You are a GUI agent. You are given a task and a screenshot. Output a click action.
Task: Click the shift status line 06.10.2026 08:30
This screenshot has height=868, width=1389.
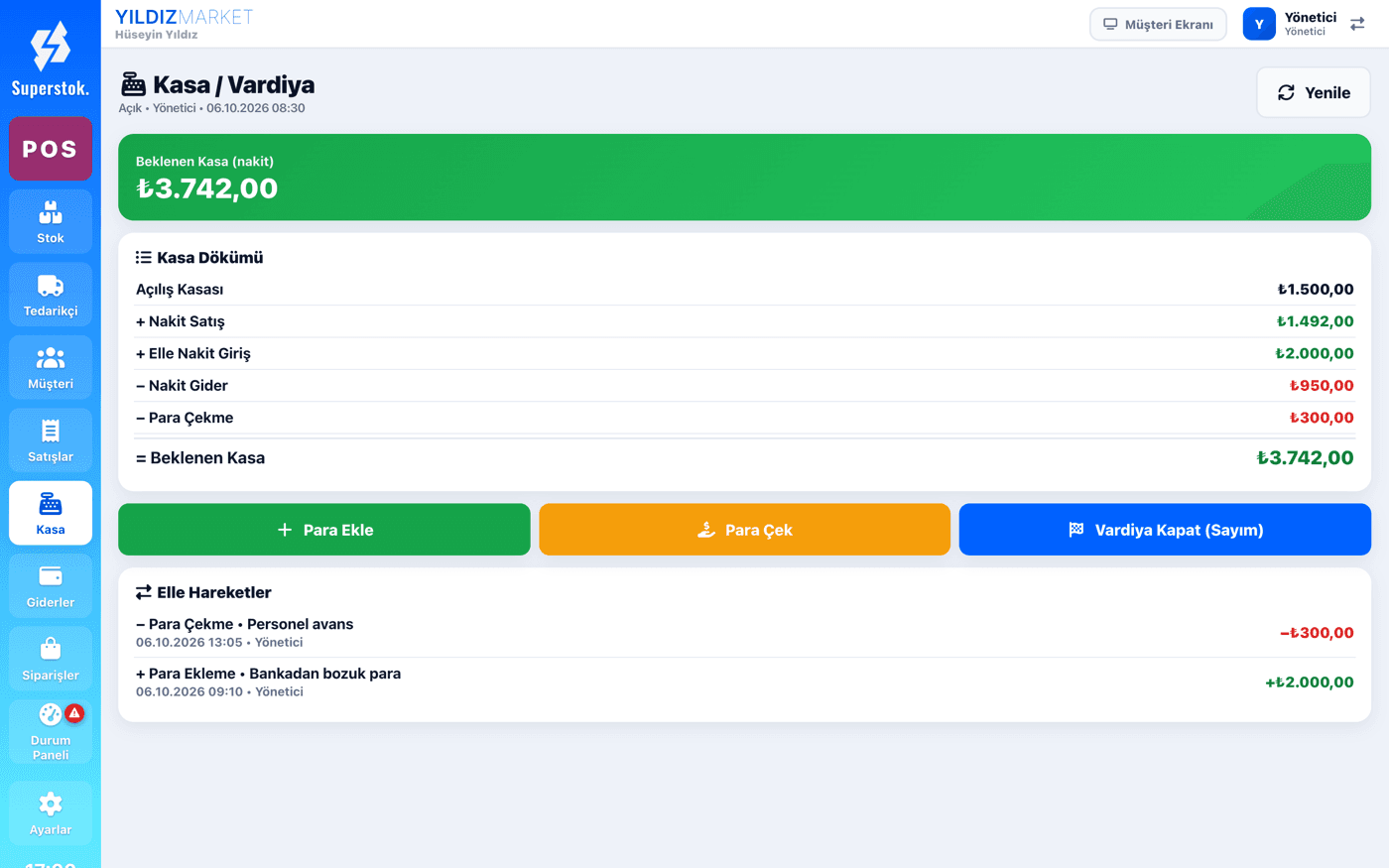pyautogui.click(x=212, y=108)
